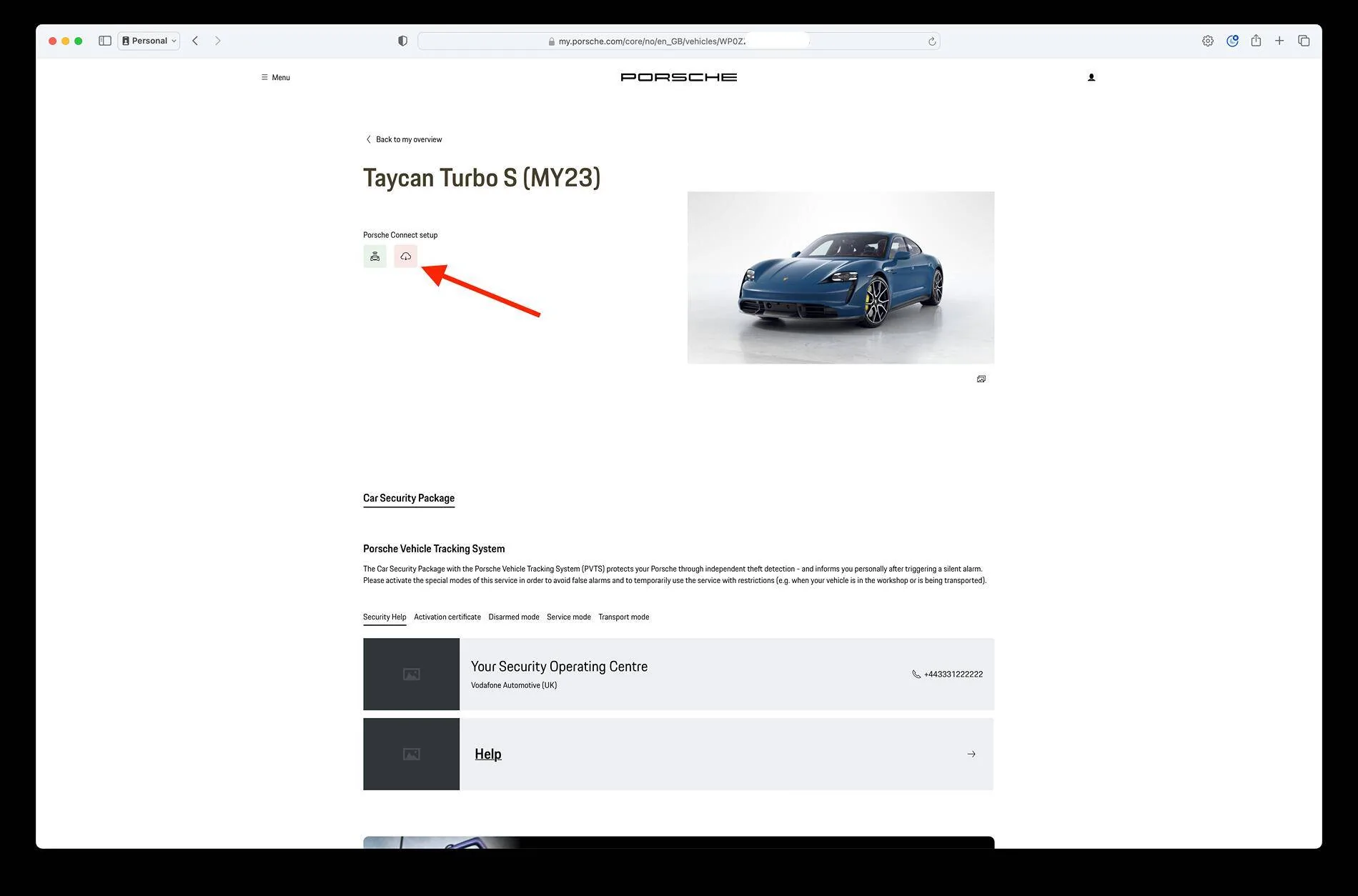
Task: Click the red cloud Connect setup icon
Action: pos(405,256)
